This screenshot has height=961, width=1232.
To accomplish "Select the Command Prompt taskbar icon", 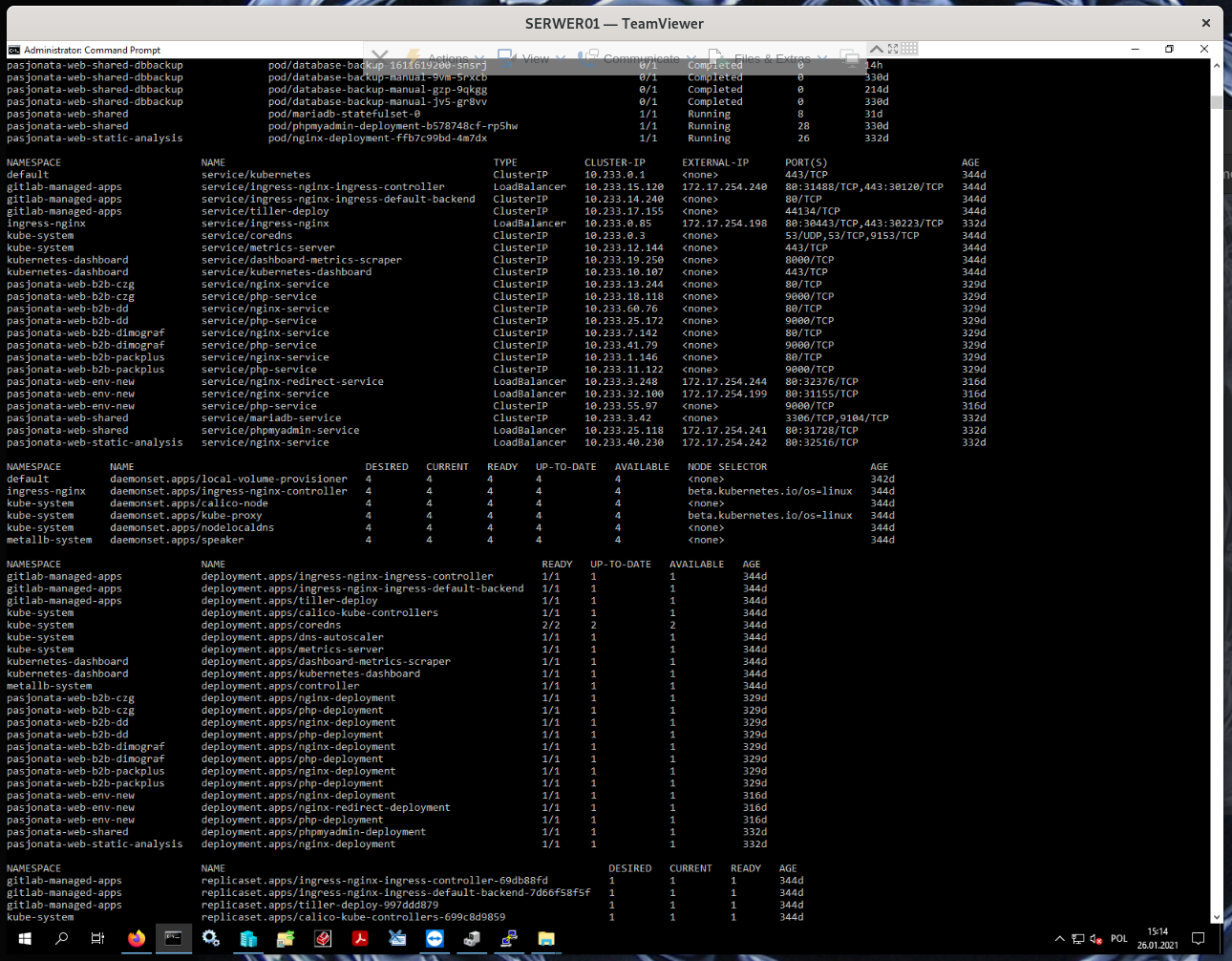I will click(x=173, y=939).
